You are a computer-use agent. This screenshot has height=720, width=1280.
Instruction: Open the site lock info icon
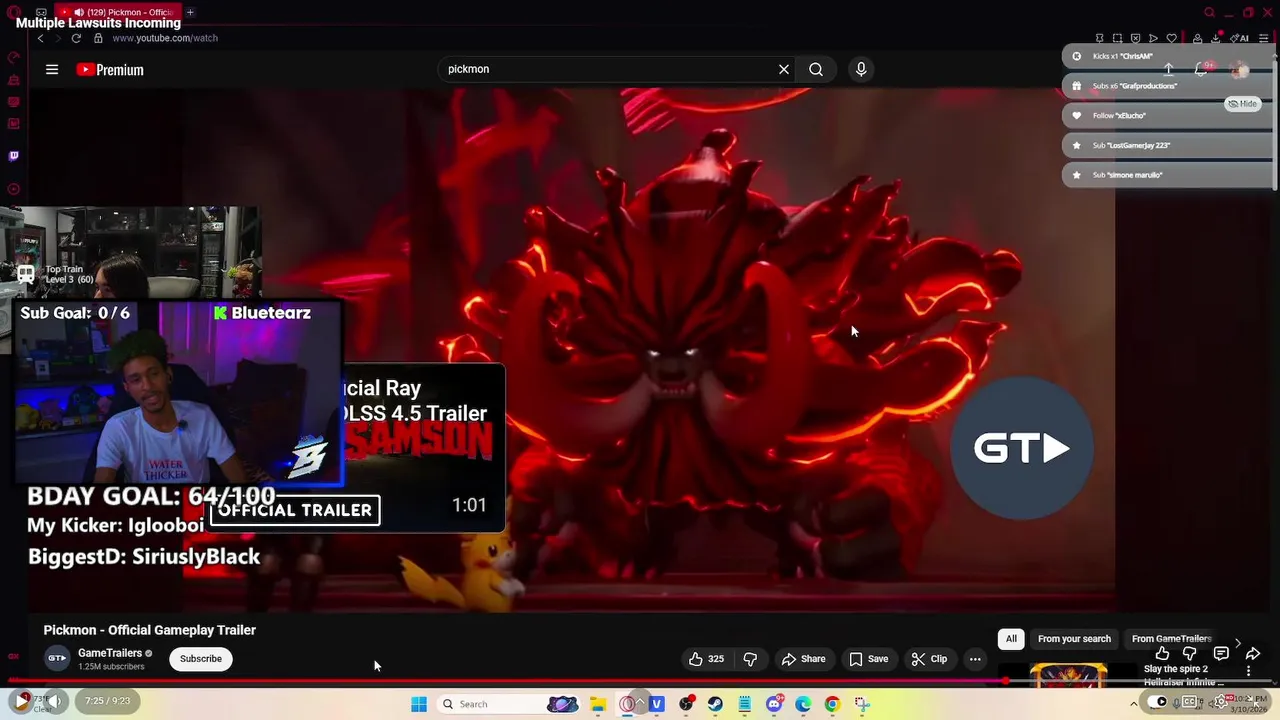point(98,38)
